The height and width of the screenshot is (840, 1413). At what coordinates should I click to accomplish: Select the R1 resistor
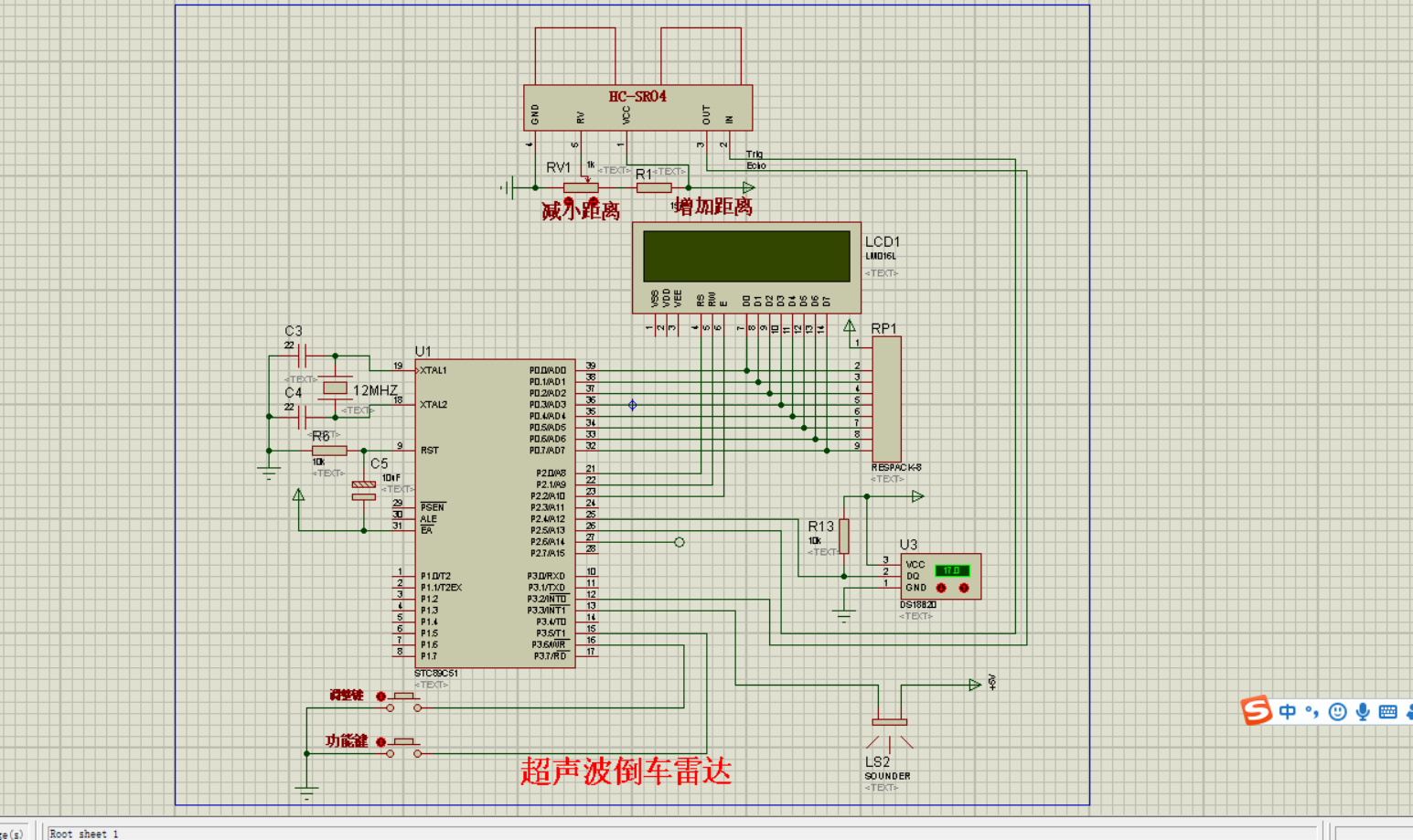[654, 187]
